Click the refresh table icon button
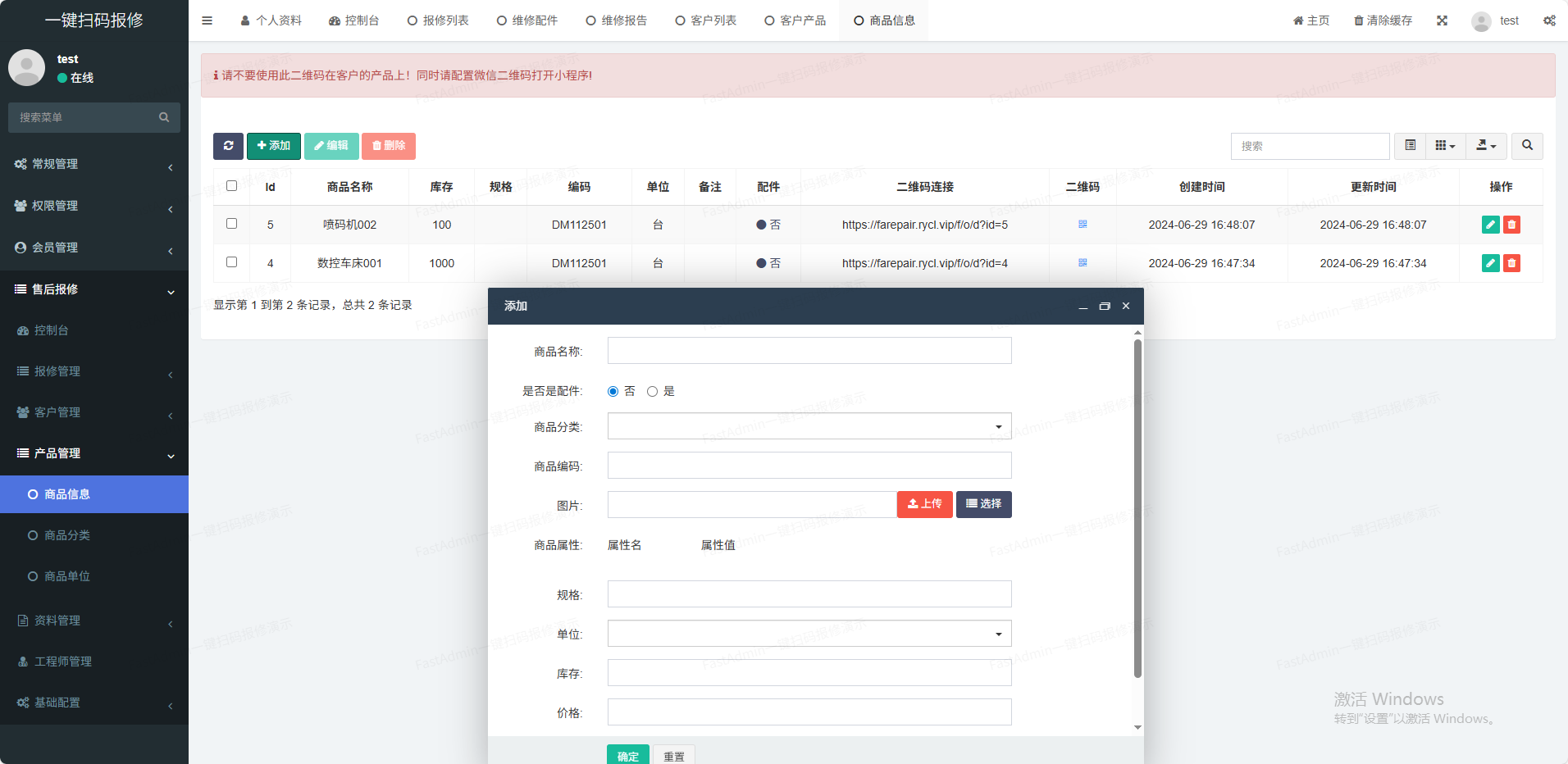The width and height of the screenshot is (1568, 764). (228, 146)
